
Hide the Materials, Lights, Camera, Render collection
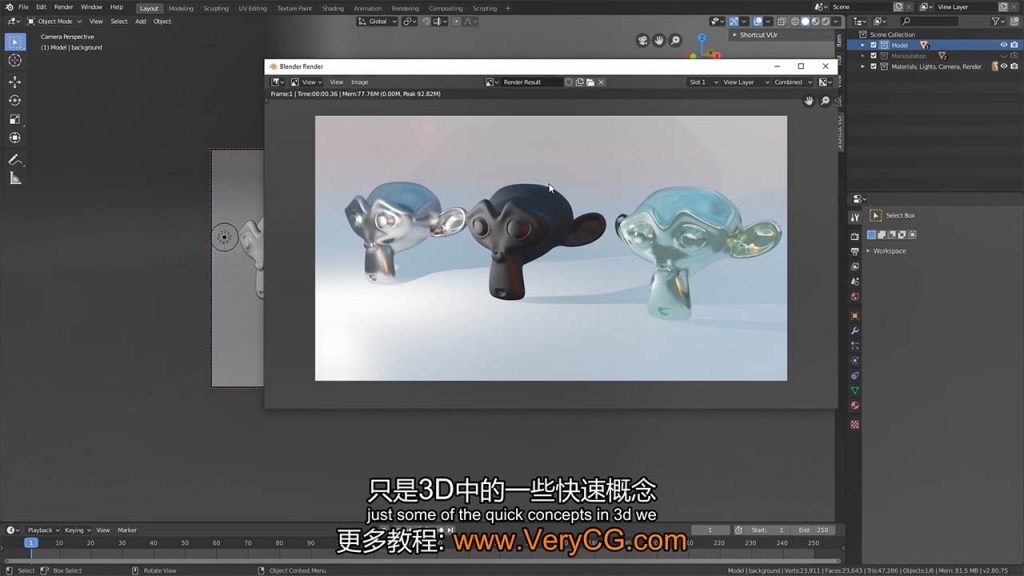[1004, 67]
